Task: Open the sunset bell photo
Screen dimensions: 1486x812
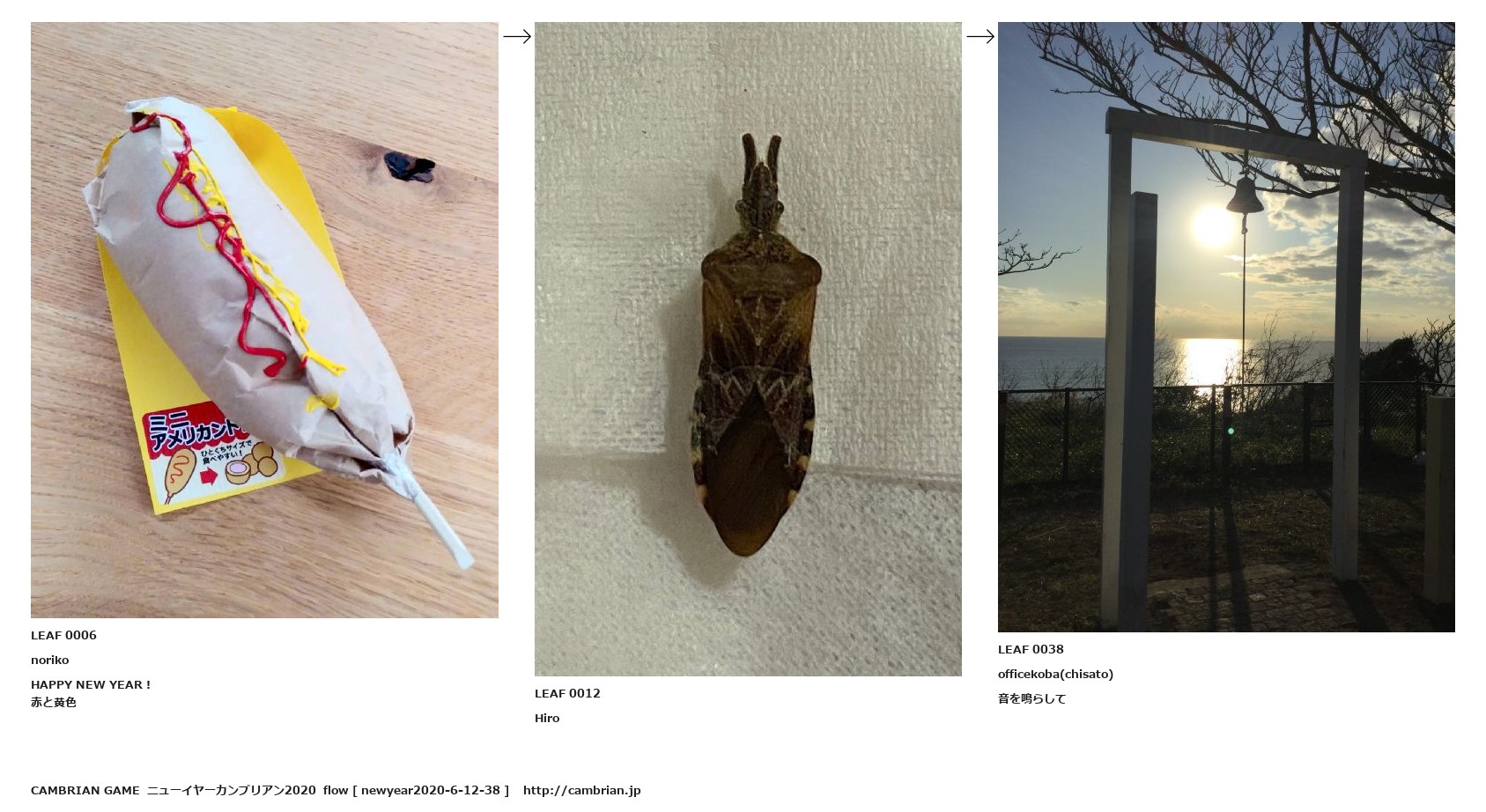Action: 1226,327
